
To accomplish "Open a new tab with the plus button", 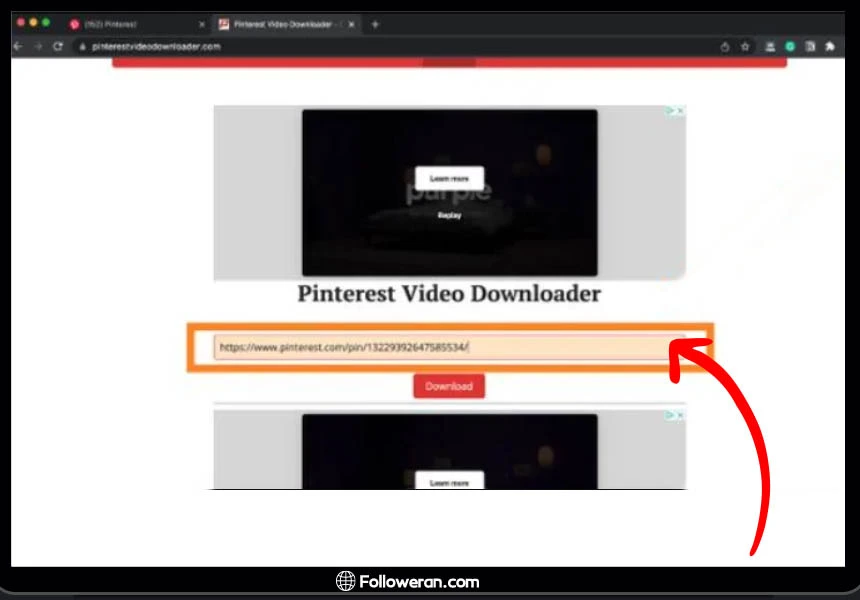I will (375, 24).
